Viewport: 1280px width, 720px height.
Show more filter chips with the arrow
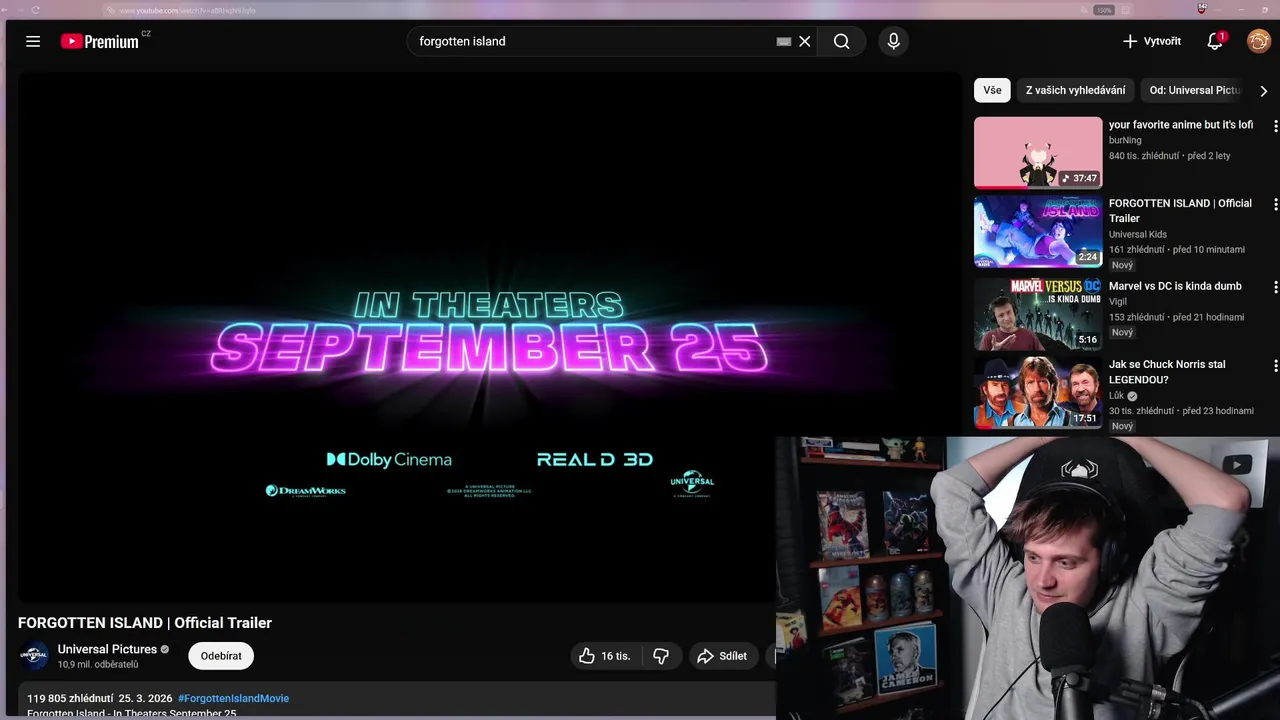point(1263,91)
